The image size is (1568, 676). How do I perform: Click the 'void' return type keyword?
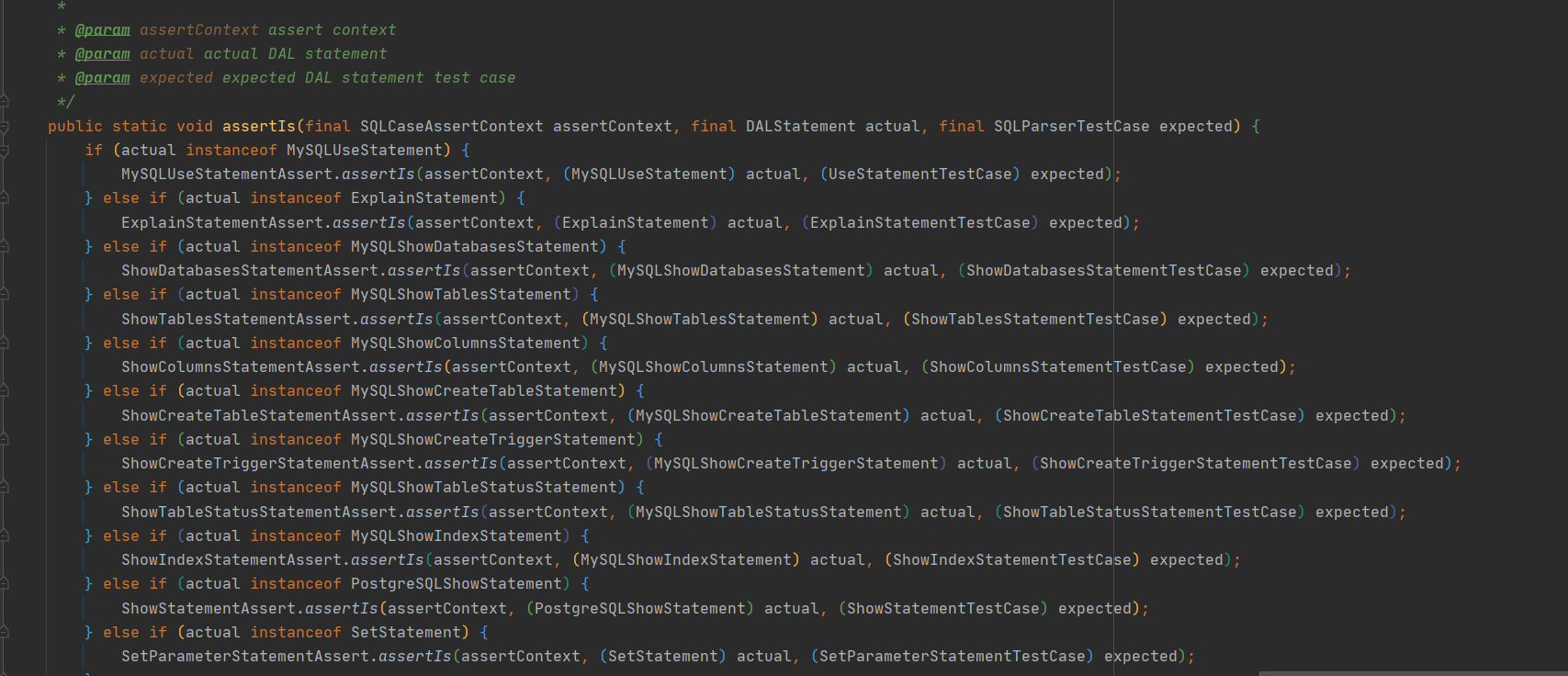tap(195, 127)
